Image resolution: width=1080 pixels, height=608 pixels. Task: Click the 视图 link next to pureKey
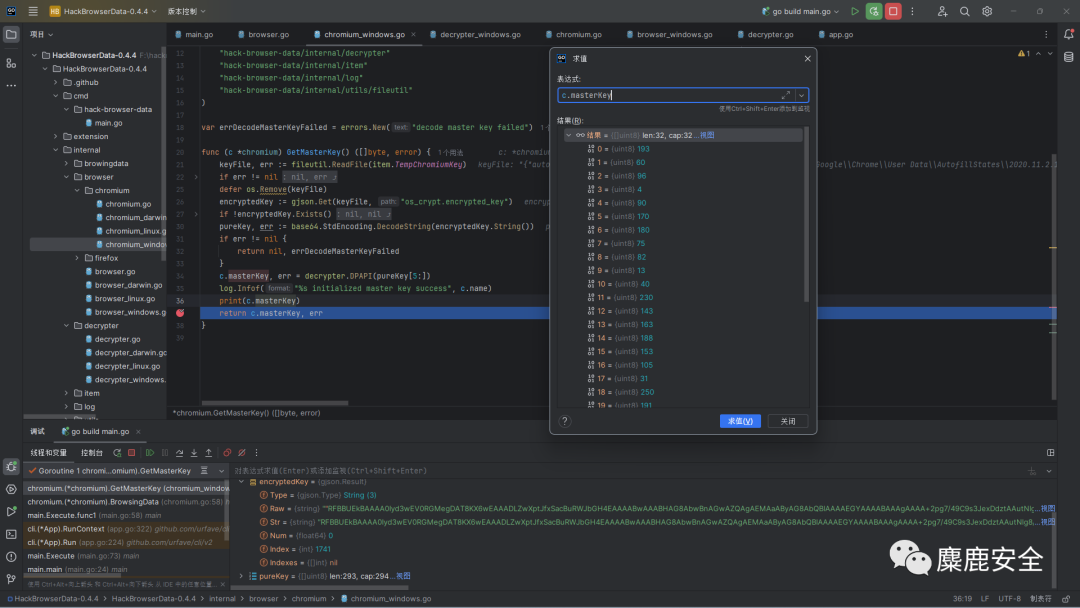pyautogui.click(x=403, y=576)
